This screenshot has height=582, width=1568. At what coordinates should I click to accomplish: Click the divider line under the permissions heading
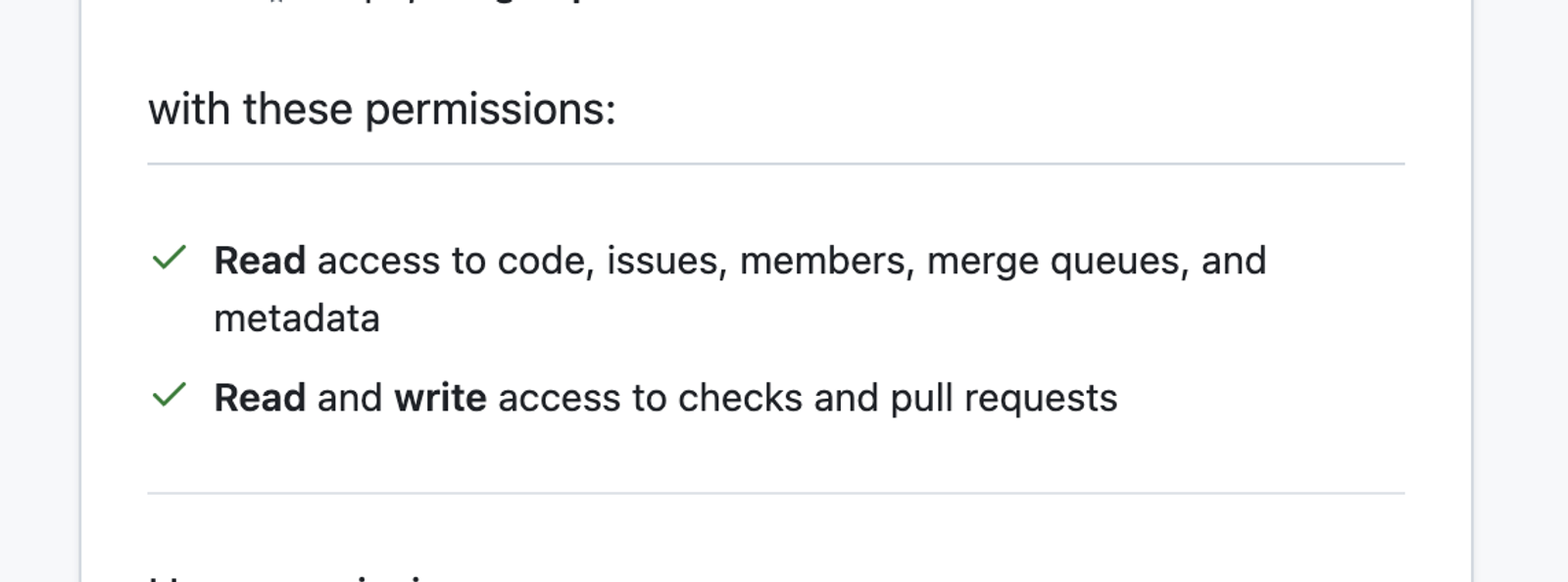[x=776, y=164]
